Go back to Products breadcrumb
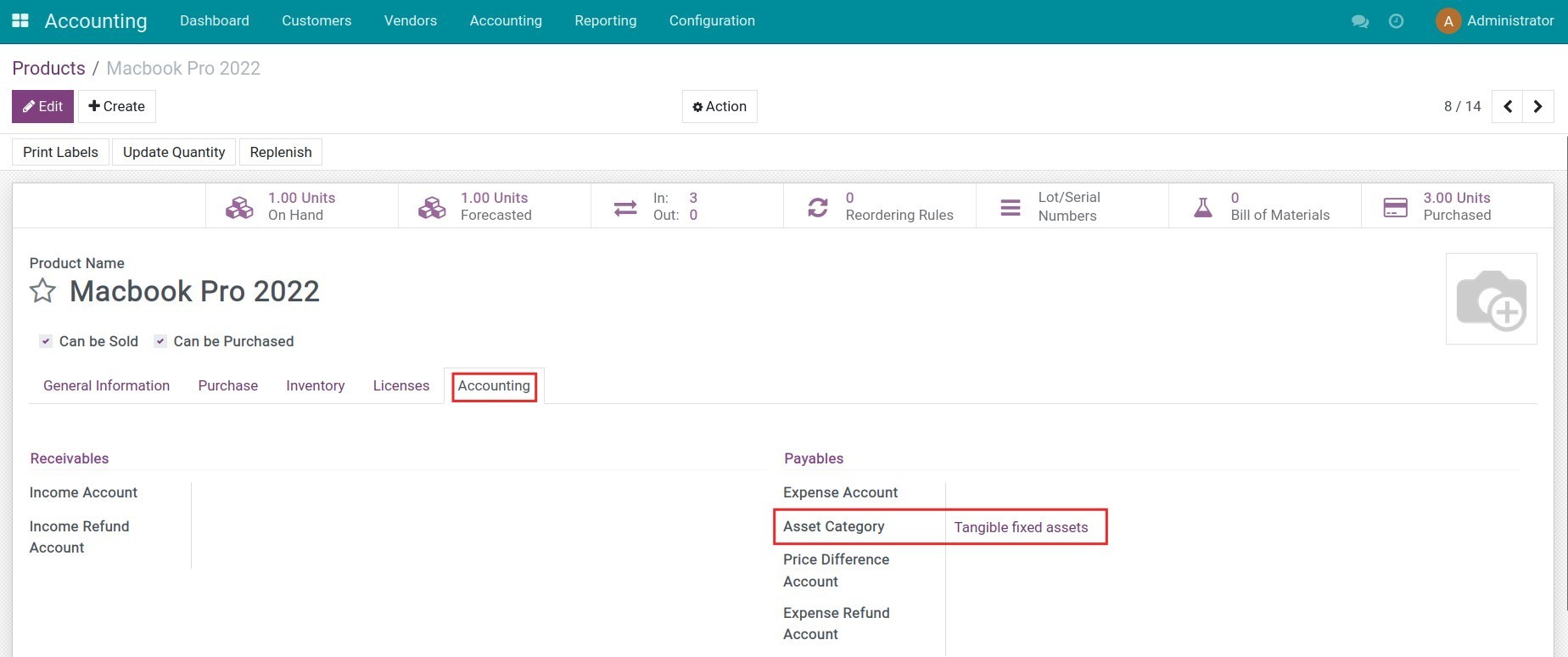This screenshot has height=657, width=1568. [x=48, y=69]
